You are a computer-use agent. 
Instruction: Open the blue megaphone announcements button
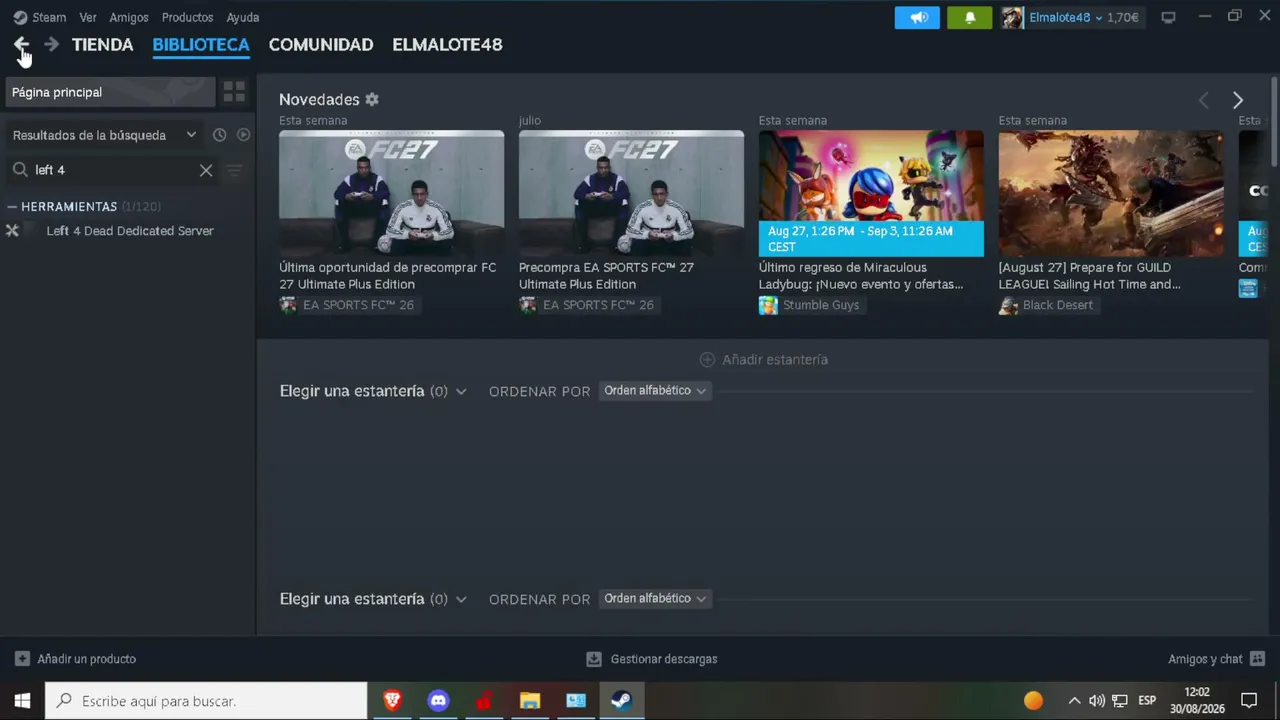(x=917, y=17)
